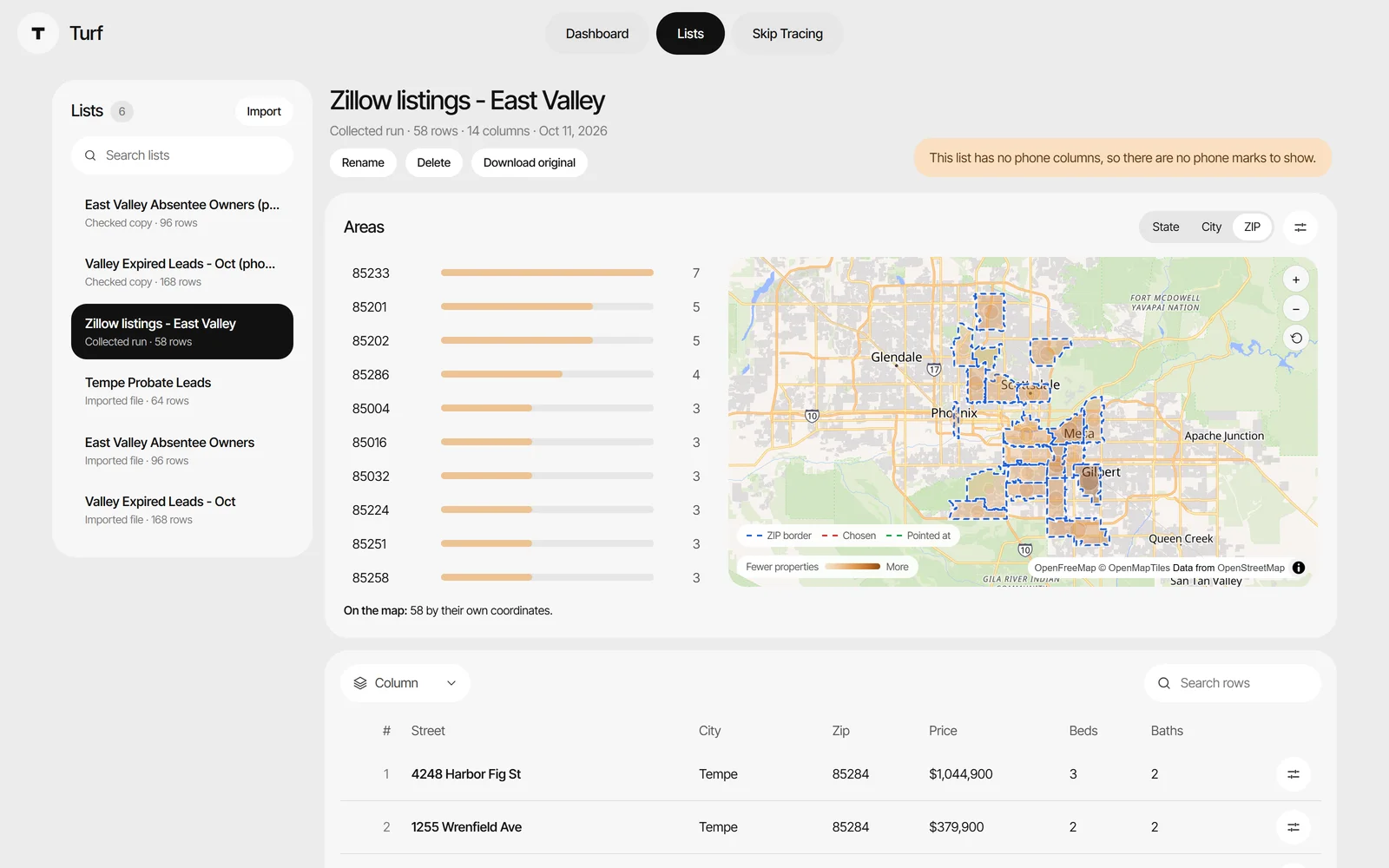
Task: Click the 85233 area bar
Action: (547, 273)
